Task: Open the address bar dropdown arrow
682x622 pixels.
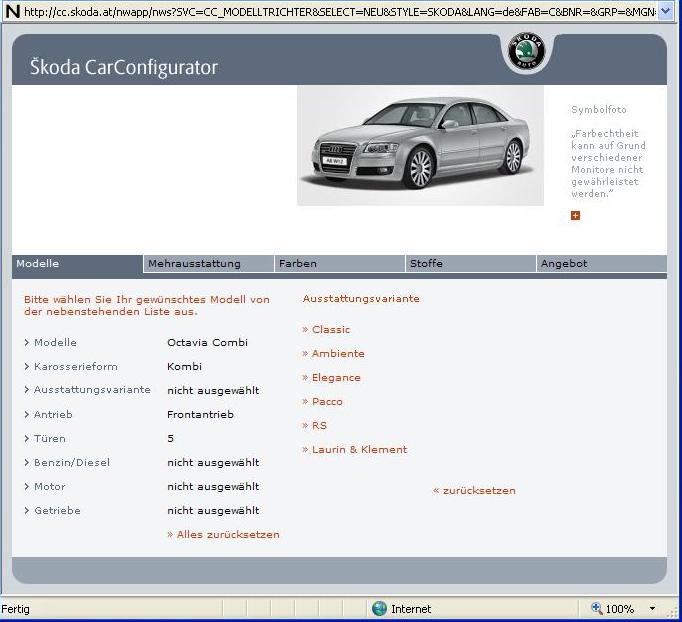Action: coord(665,11)
